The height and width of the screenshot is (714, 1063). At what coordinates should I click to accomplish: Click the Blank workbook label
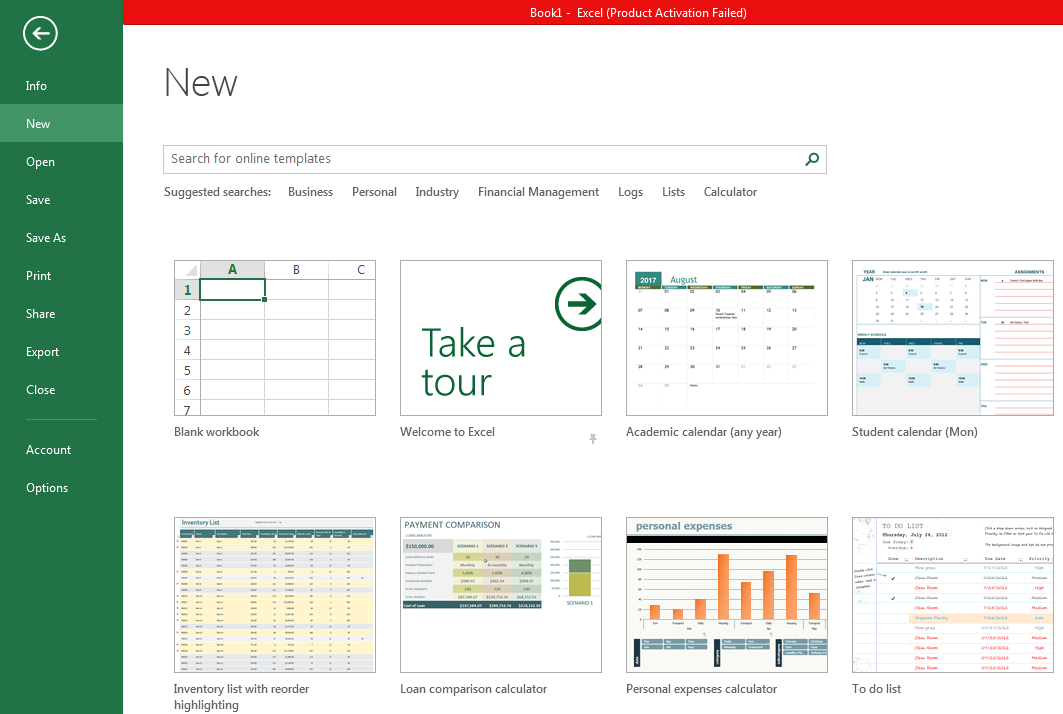[216, 432]
